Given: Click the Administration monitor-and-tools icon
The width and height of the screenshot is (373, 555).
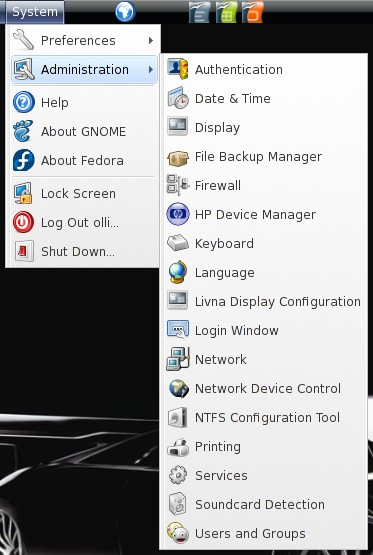Looking at the screenshot, I should [x=24, y=69].
